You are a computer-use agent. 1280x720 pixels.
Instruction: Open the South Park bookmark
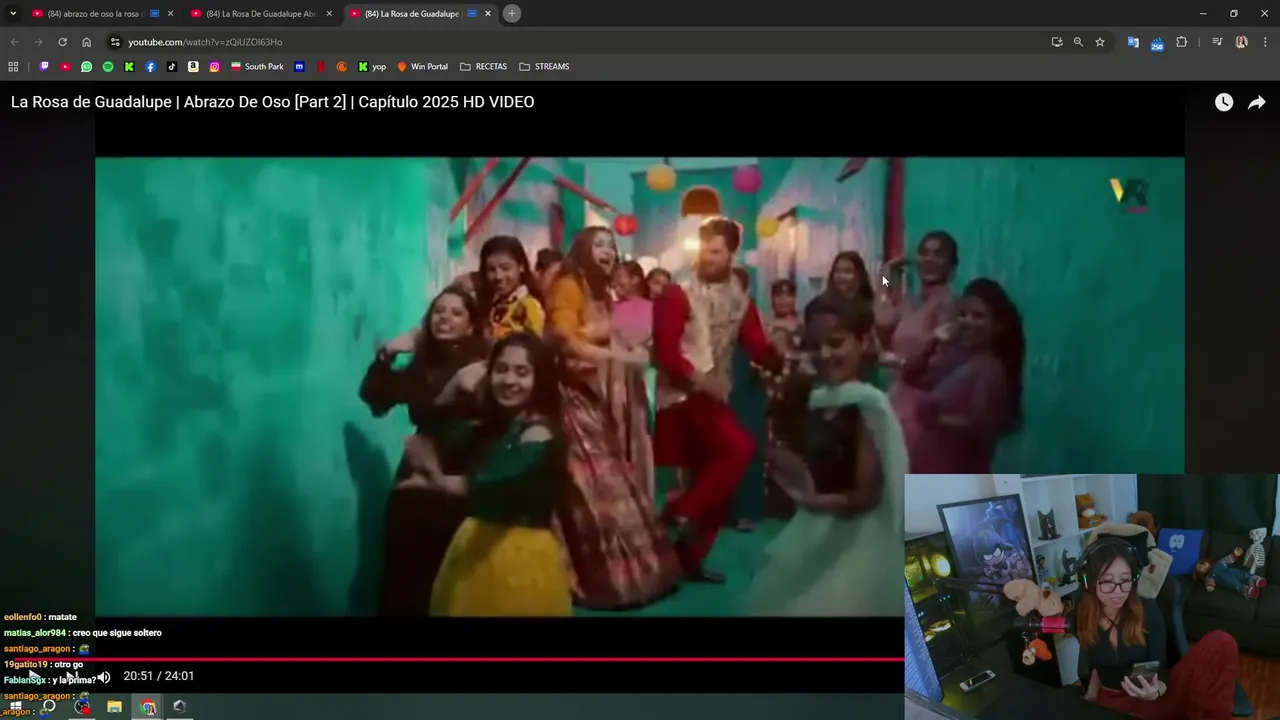257,67
